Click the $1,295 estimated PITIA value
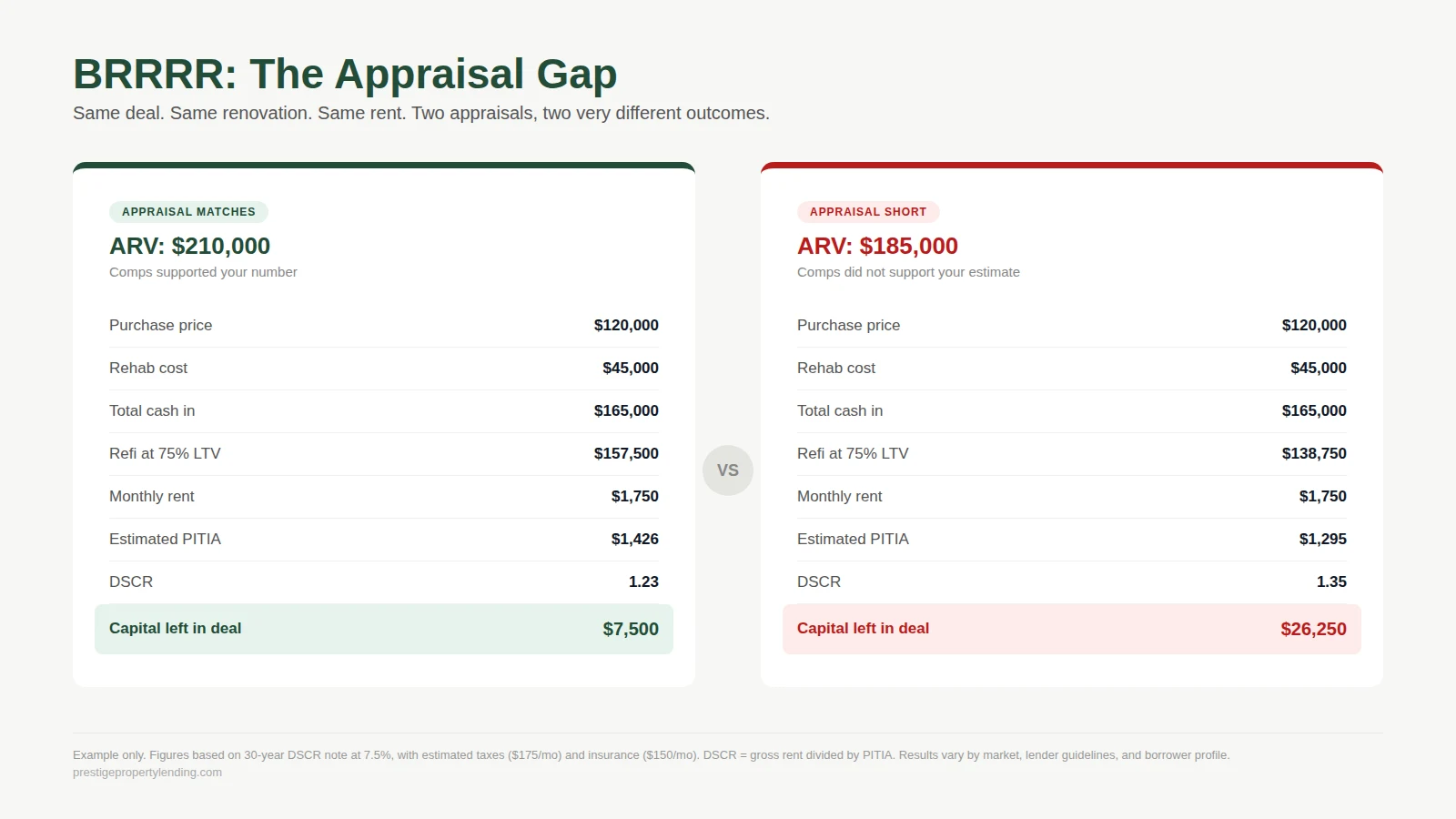 1322,539
